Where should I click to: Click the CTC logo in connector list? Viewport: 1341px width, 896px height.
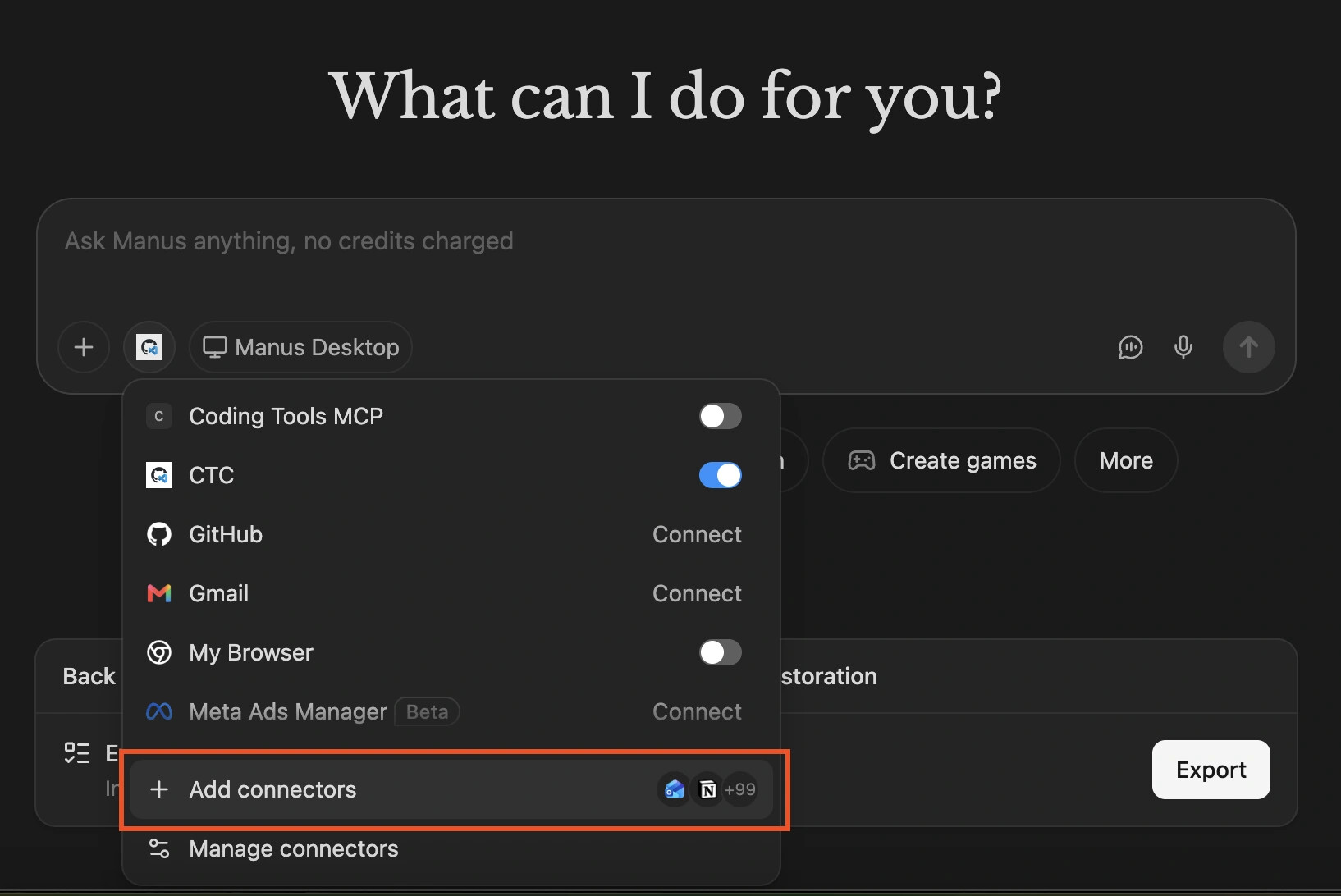point(159,475)
